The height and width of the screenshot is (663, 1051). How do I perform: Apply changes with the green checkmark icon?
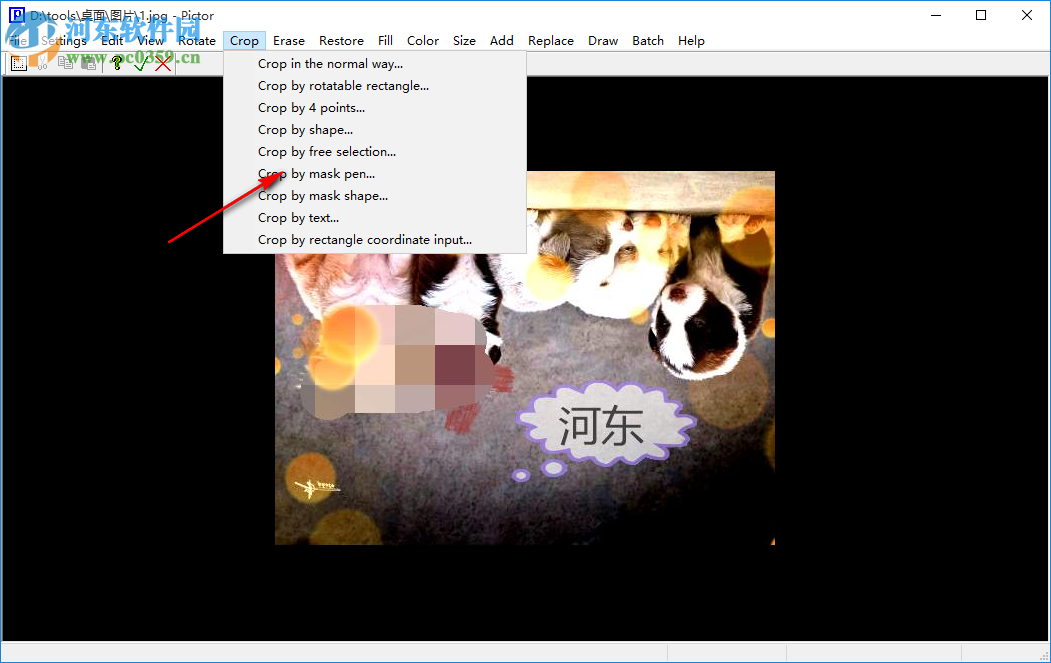tap(139, 62)
